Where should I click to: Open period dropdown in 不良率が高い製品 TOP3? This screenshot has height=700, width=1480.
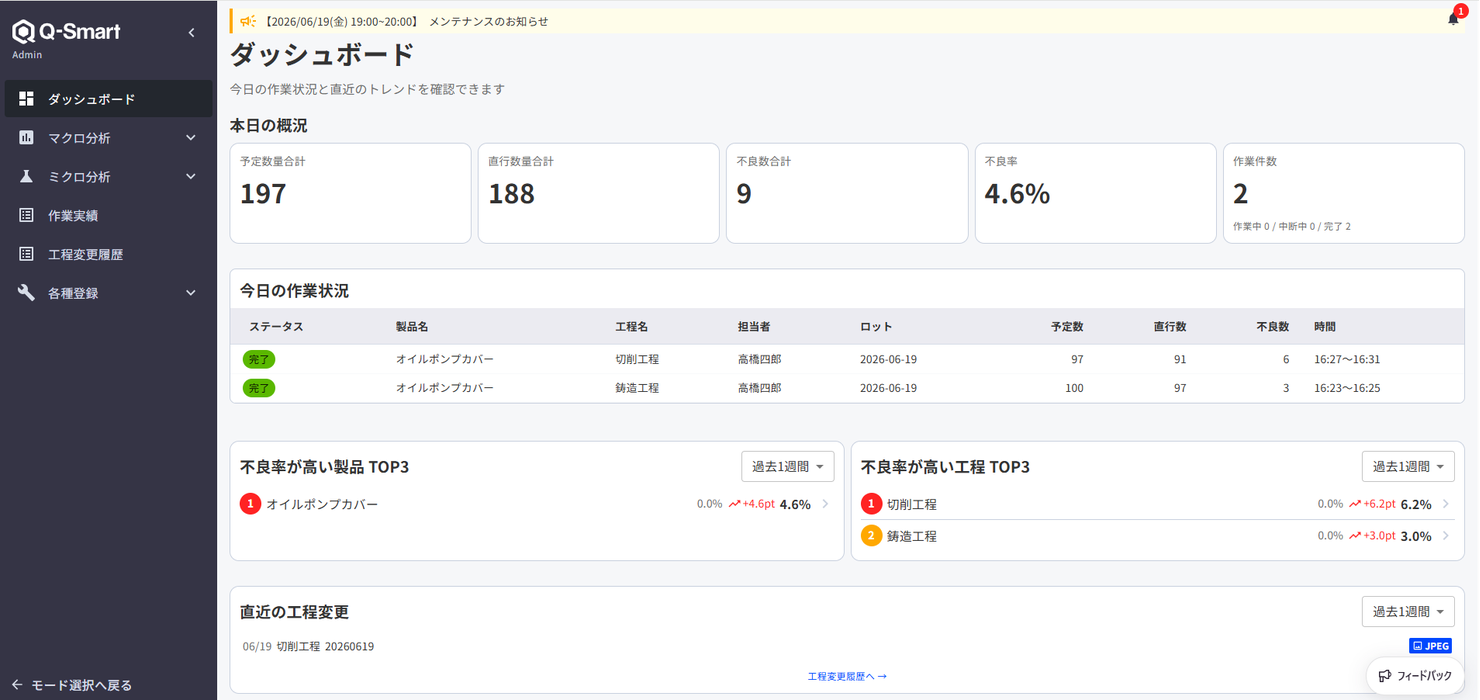[x=788, y=467]
